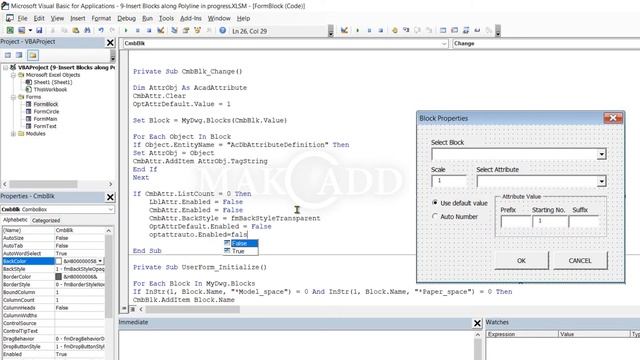Close the Project Explorer panel
Screen dimensions: 640x360
point(110,42)
